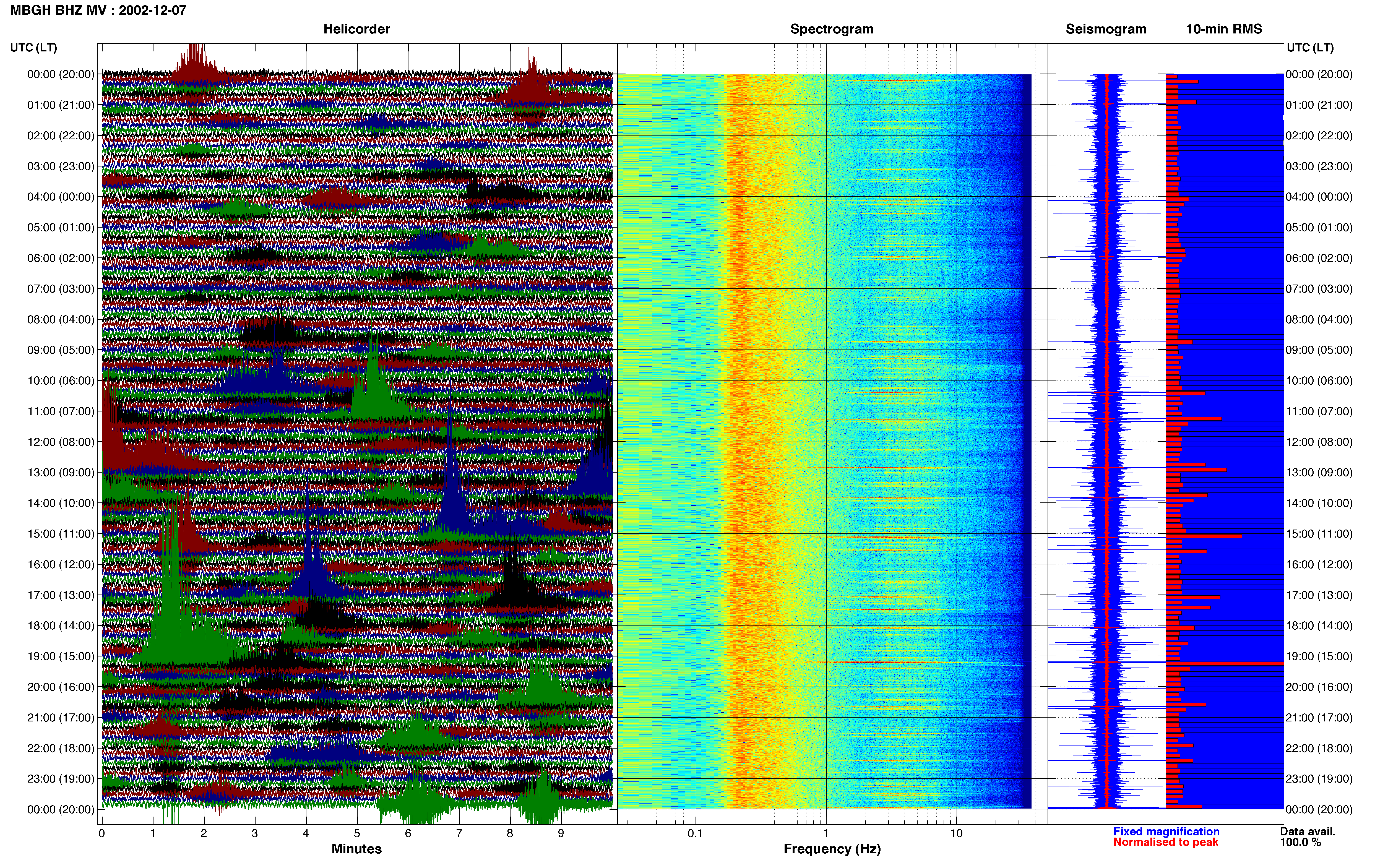Click the left UTC (LT) axis header
This screenshot has width=1388, height=868.
(33, 48)
